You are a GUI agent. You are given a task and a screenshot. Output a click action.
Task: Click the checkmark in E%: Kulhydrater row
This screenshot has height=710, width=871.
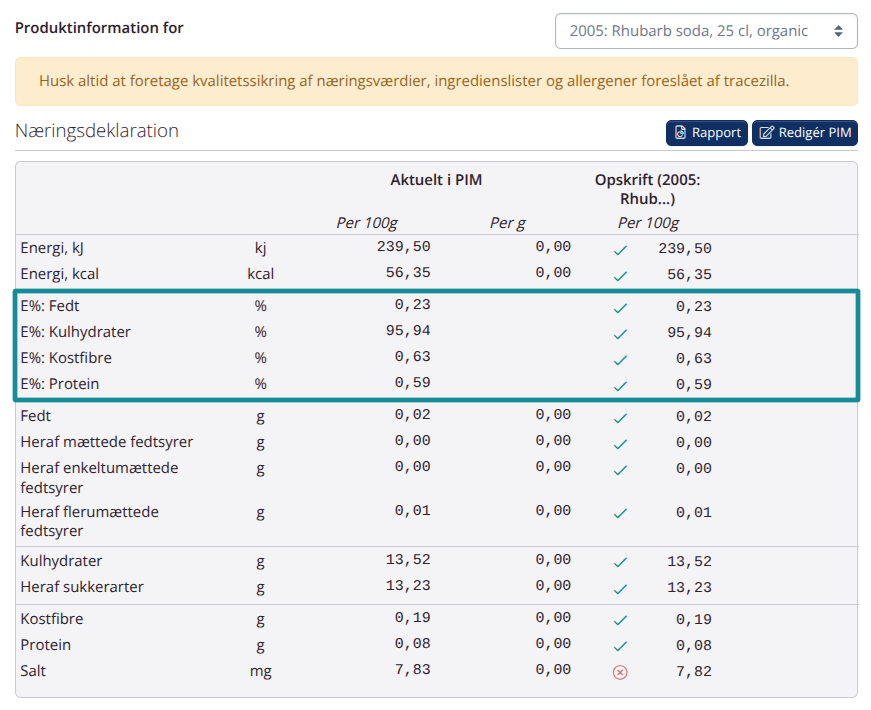(x=620, y=334)
